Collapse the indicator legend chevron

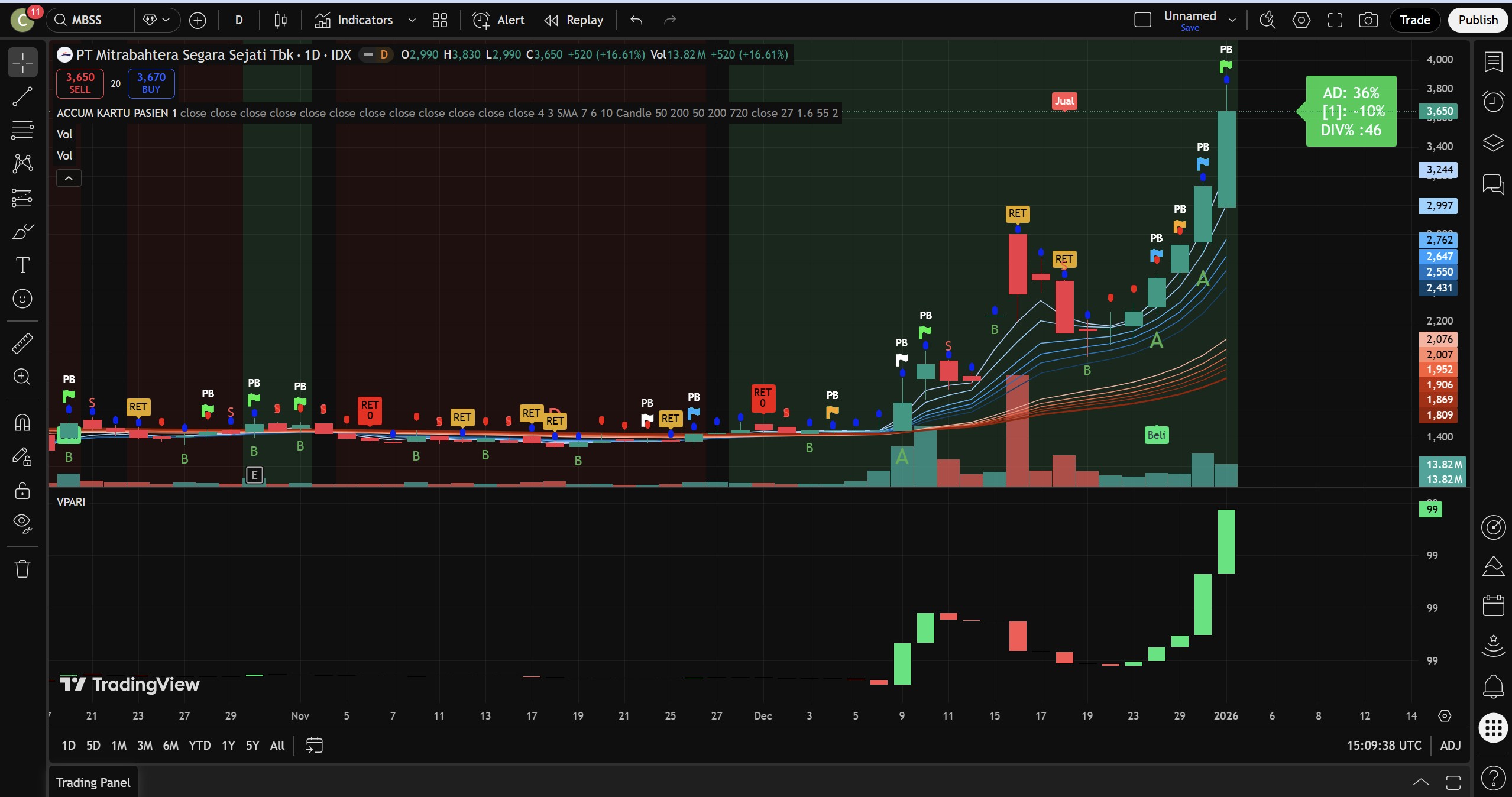pos(69,178)
